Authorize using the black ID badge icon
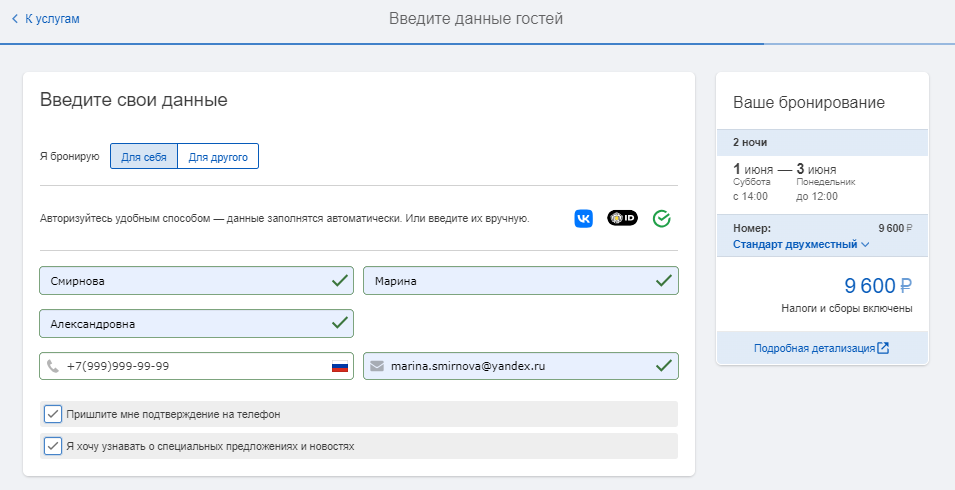The width and height of the screenshot is (955, 490). click(622, 218)
